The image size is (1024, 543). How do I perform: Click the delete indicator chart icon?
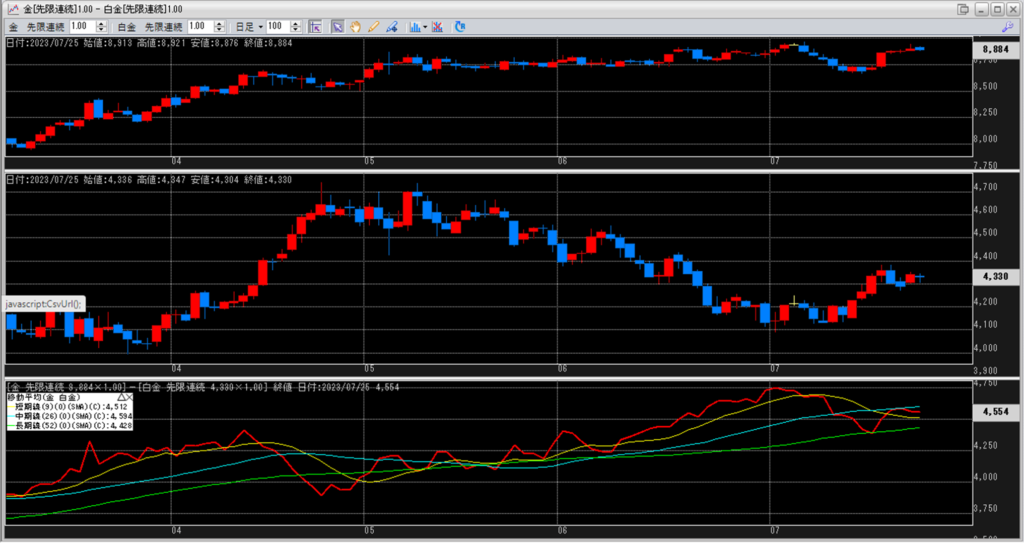pos(437,25)
